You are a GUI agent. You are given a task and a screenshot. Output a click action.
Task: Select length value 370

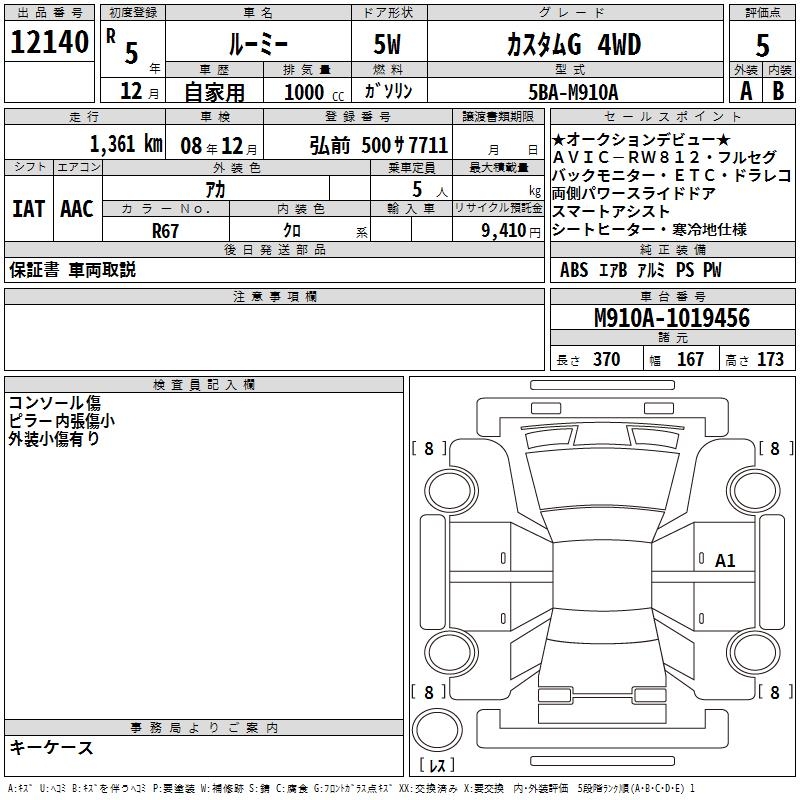click(x=607, y=359)
